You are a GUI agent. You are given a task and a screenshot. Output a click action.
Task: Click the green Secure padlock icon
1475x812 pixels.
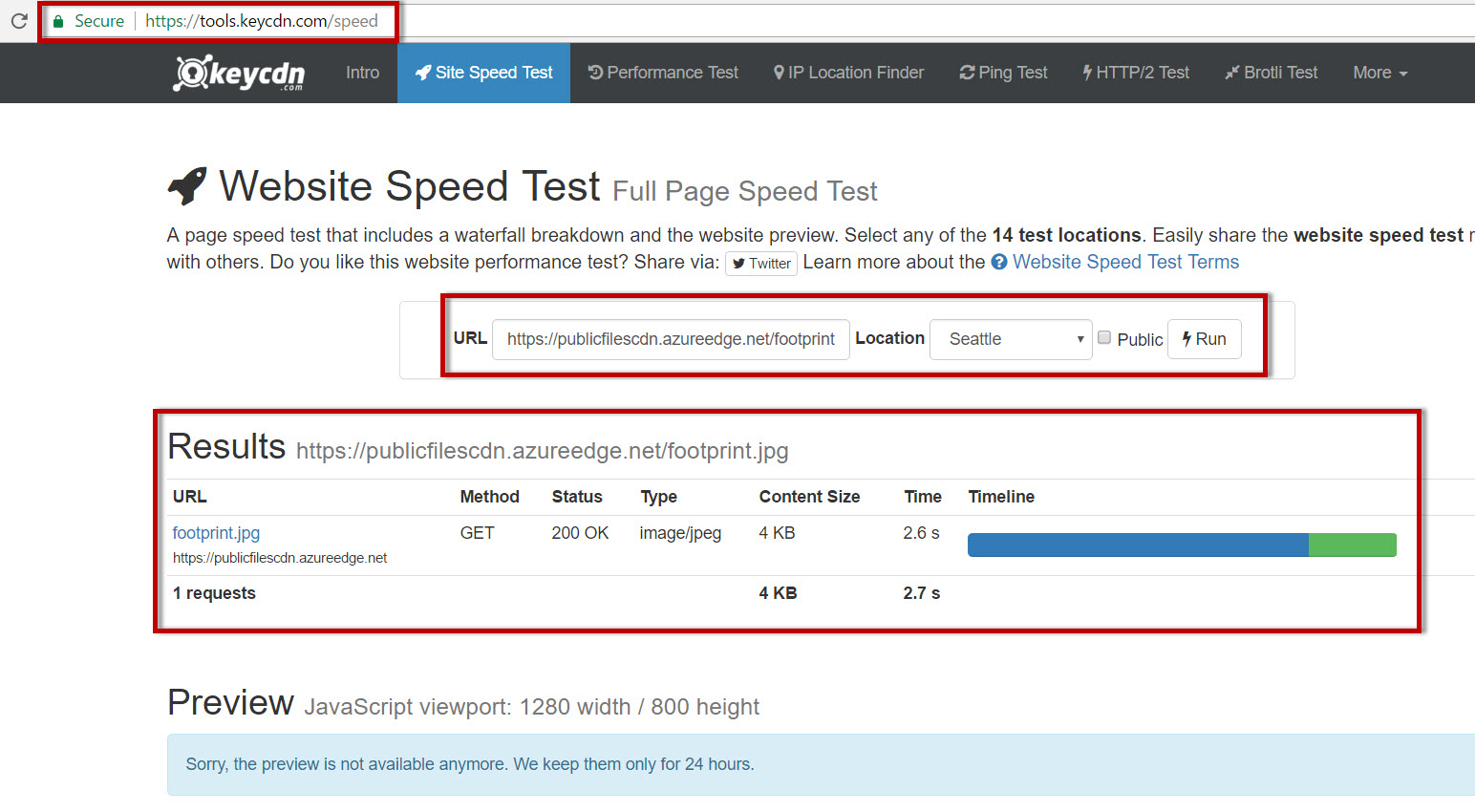coord(58,21)
